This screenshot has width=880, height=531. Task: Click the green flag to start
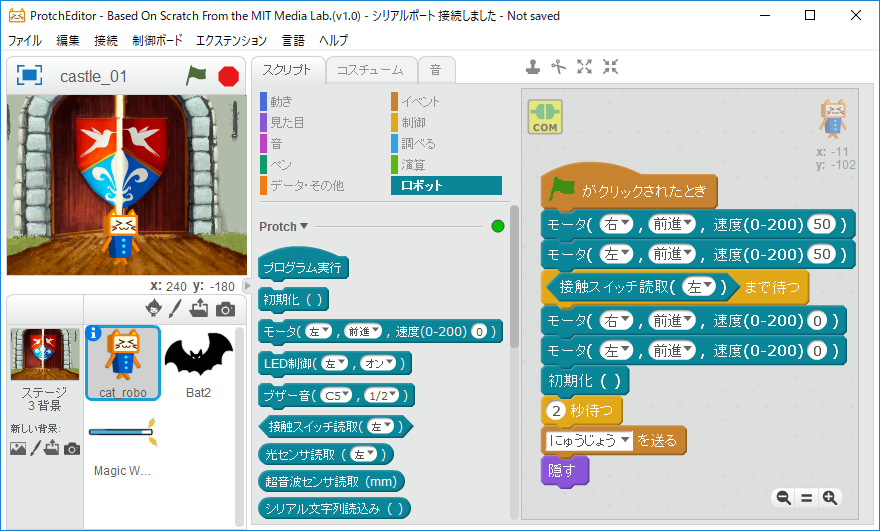tap(196, 75)
